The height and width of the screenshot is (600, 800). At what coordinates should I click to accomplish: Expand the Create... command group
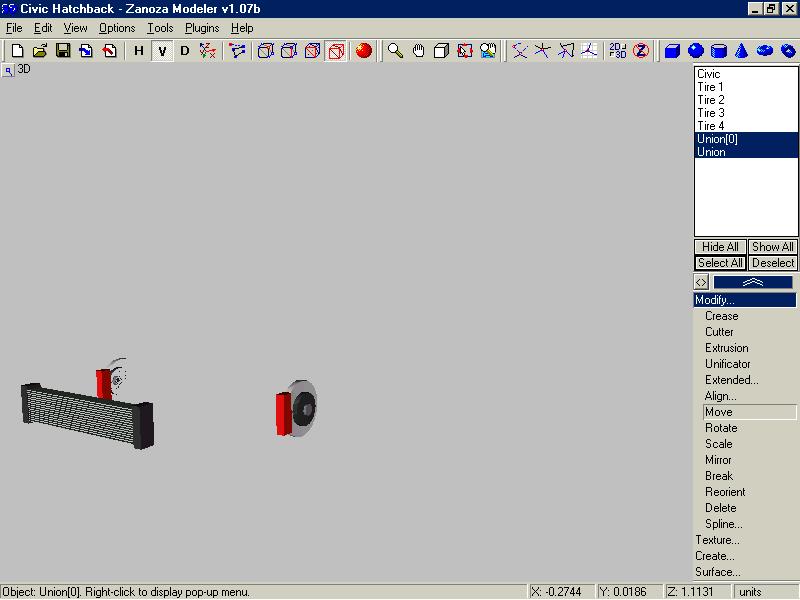click(x=715, y=556)
